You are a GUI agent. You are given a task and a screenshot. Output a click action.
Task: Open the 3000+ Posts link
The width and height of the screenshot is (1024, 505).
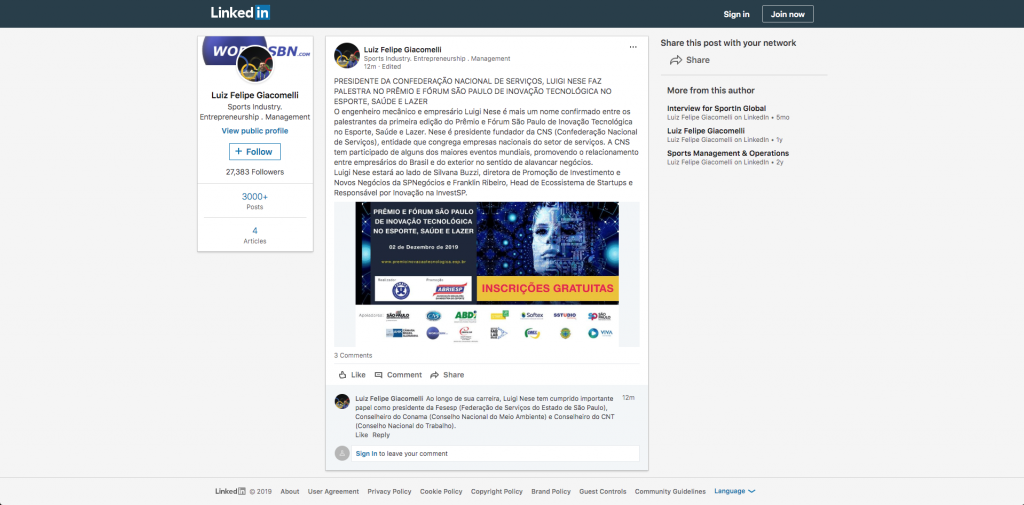coord(255,201)
